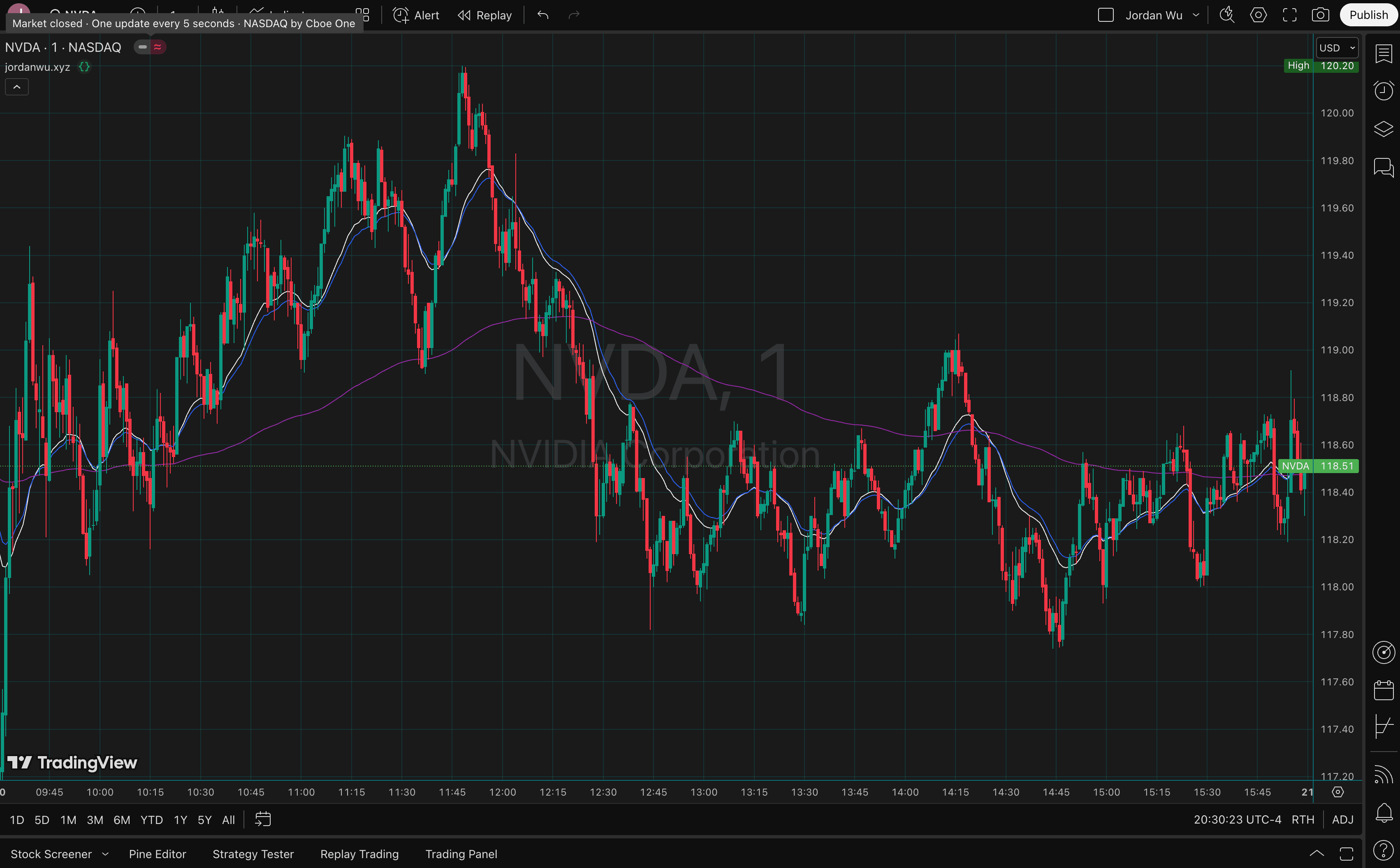Image resolution: width=1400 pixels, height=868 pixels.
Task: Toggle ADJ adjusted data
Action: [1342, 819]
